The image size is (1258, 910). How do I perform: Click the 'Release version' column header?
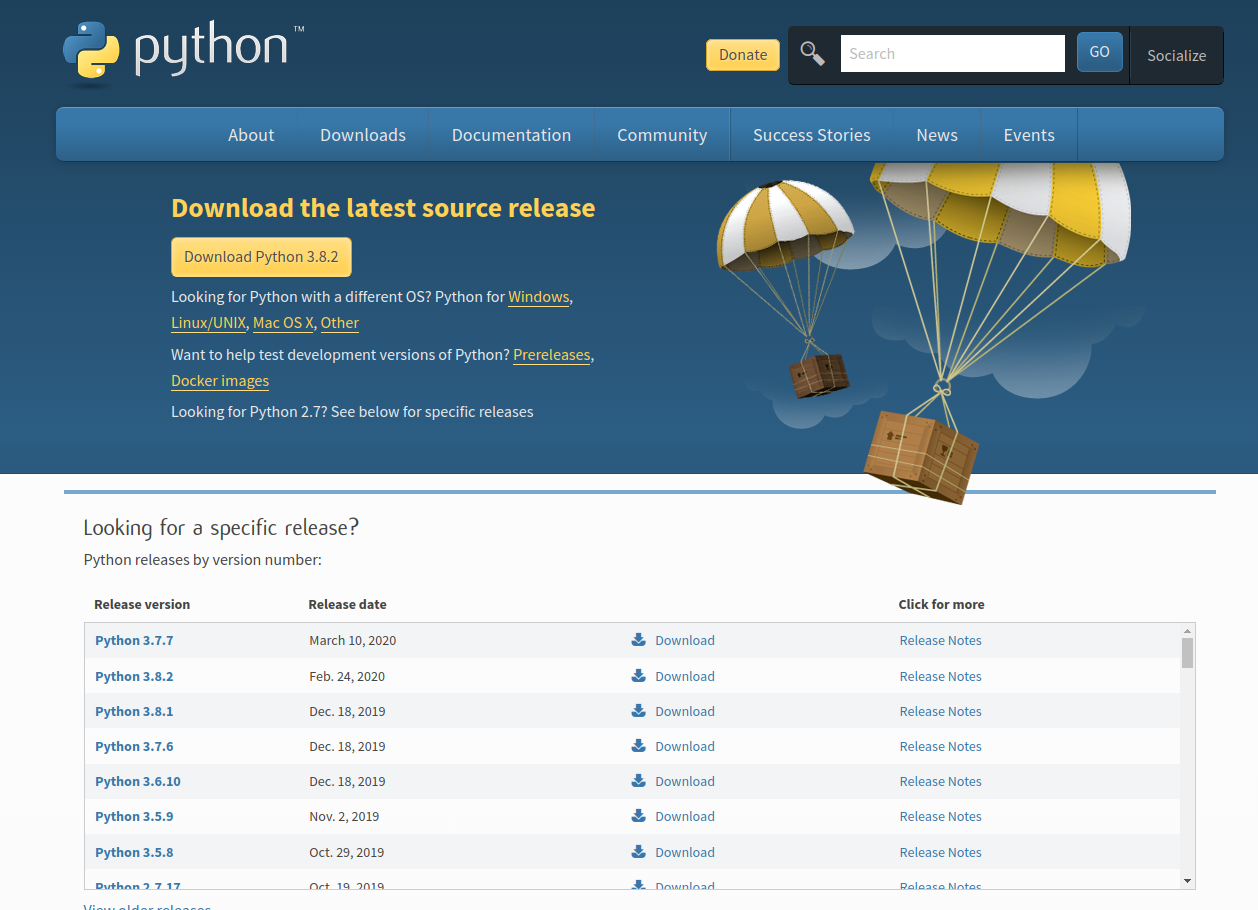[x=142, y=604]
